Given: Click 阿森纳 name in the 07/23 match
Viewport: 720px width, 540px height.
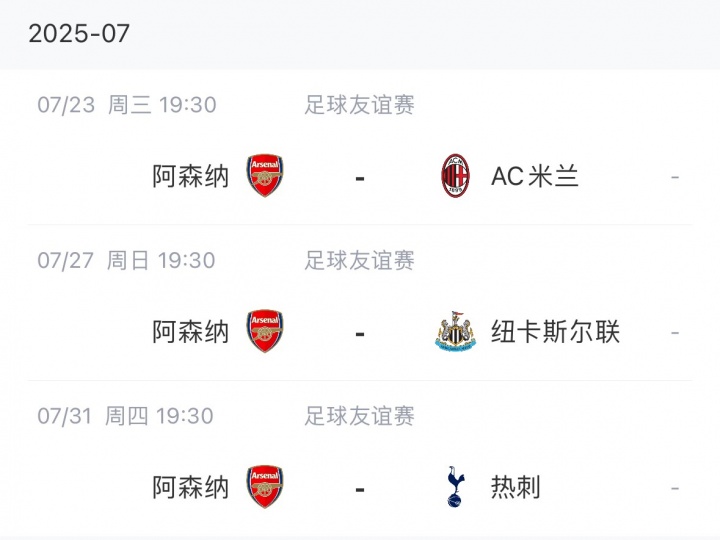Looking at the screenshot, I should (191, 177).
